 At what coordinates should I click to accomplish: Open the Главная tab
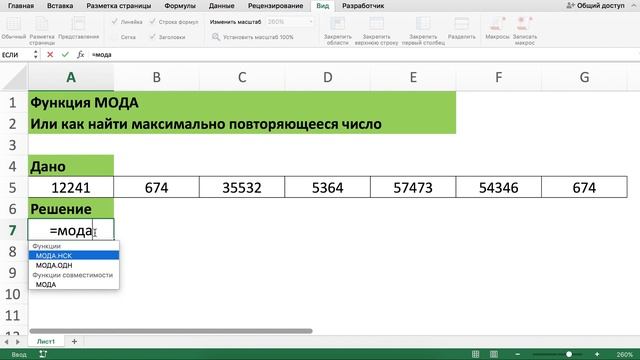[x=21, y=6]
